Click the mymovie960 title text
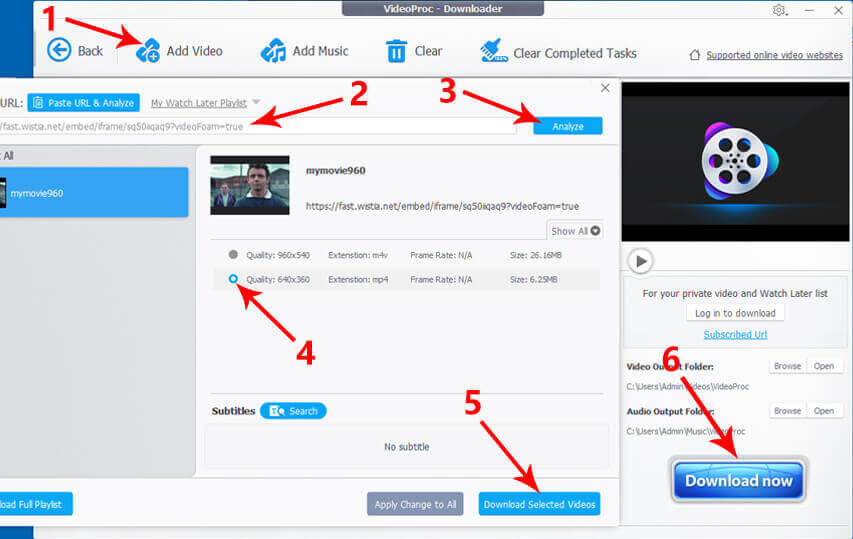The image size is (853, 539). coord(335,170)
